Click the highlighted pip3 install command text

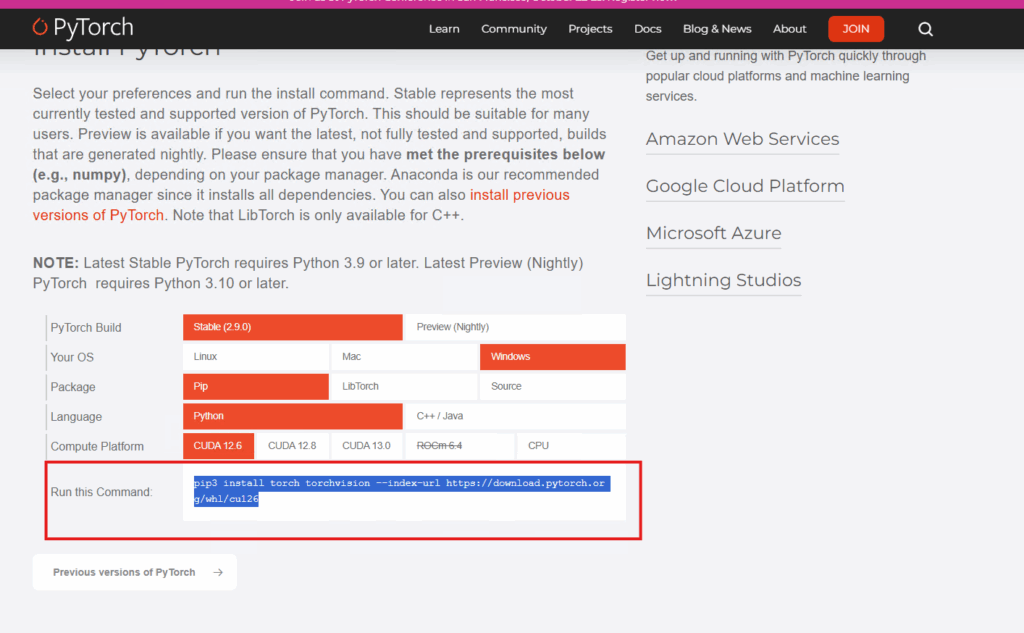tap(400, 484)
